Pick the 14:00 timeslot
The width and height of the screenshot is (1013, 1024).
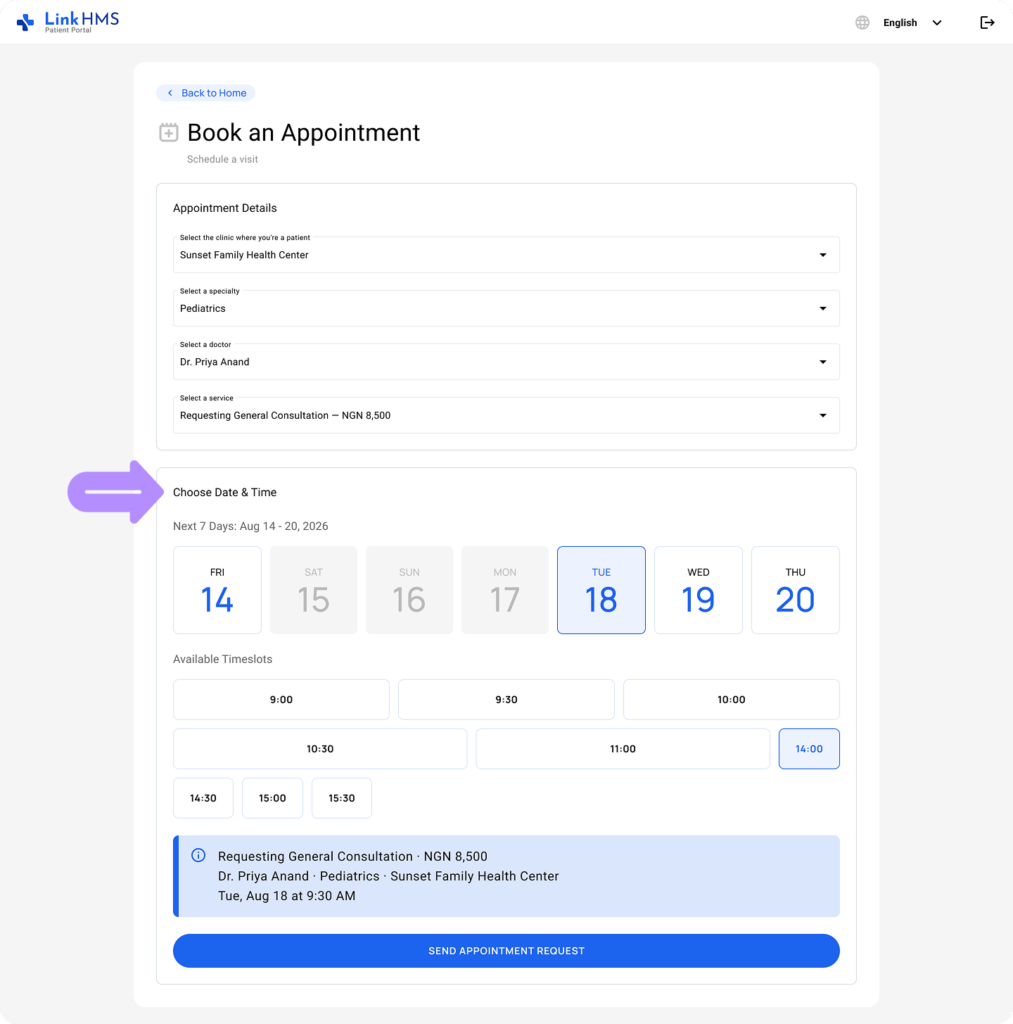pyautogui.click(x=809, y=749)
